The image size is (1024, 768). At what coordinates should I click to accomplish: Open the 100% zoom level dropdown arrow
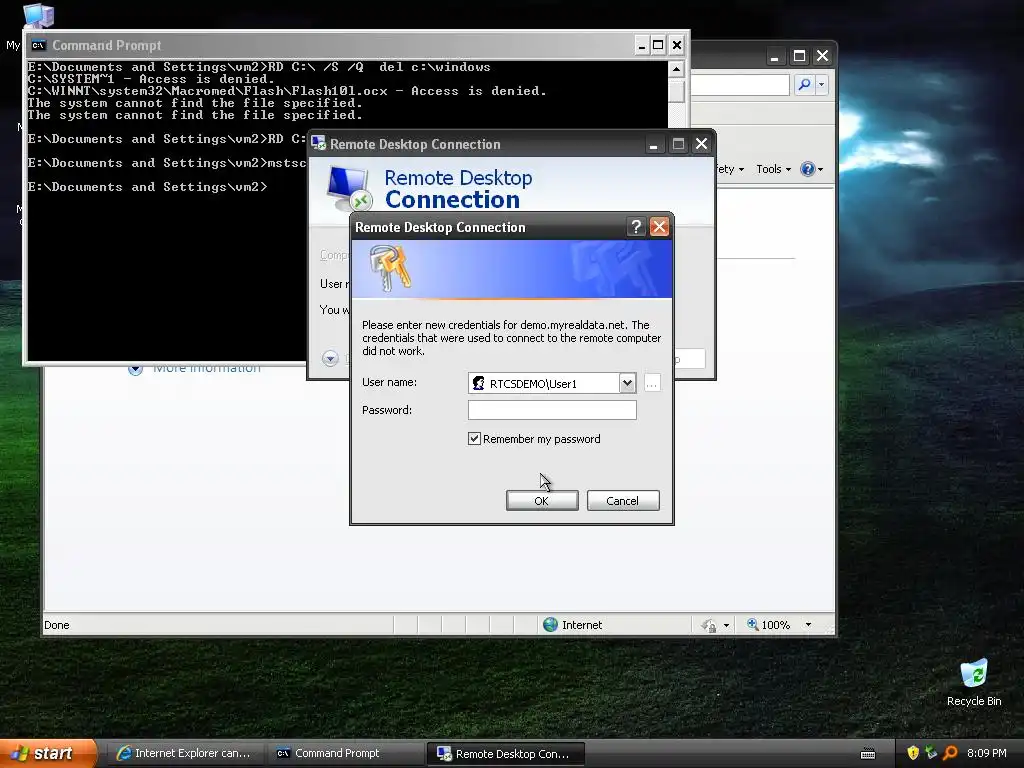tap(808, 625)
